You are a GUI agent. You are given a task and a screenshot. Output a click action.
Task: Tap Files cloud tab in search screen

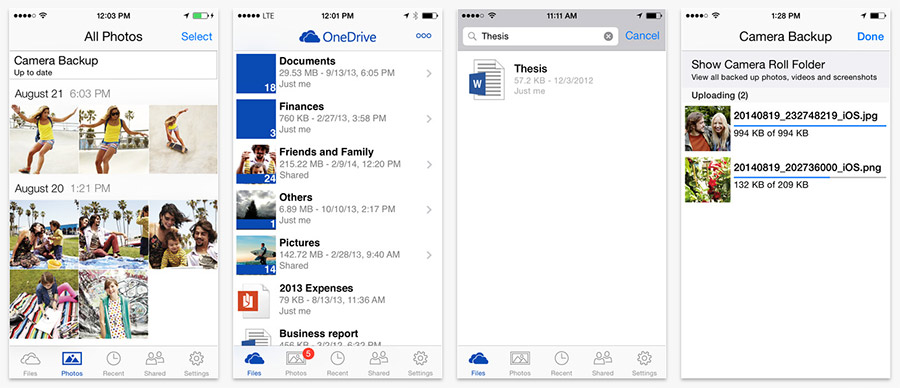(x=478, y=364)
